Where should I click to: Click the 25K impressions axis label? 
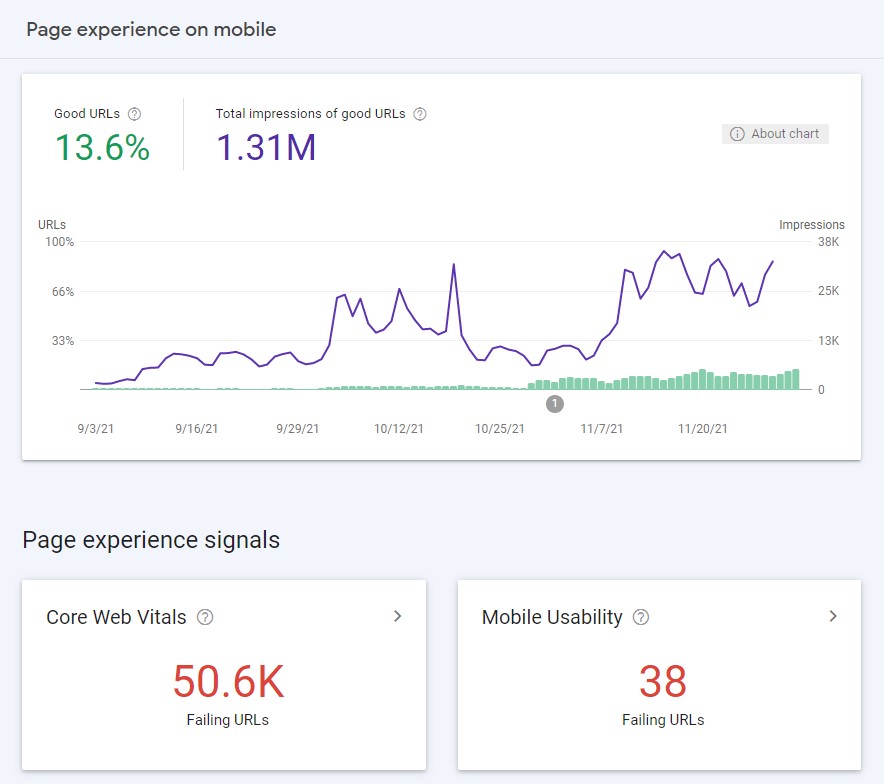coord(828,291)
